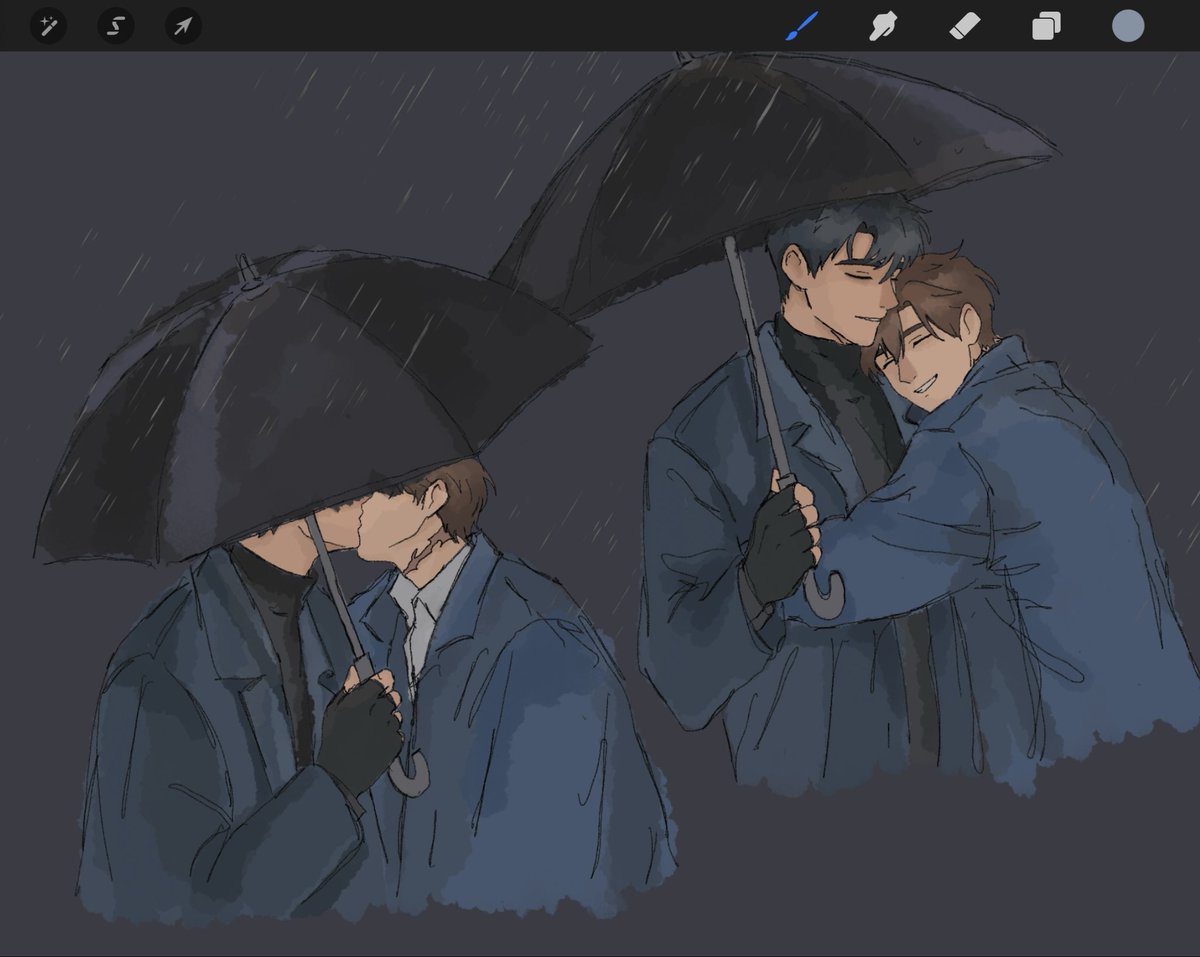Select the Eraser tool
This screenshot has height=957, width=1200.
point(965,26)
